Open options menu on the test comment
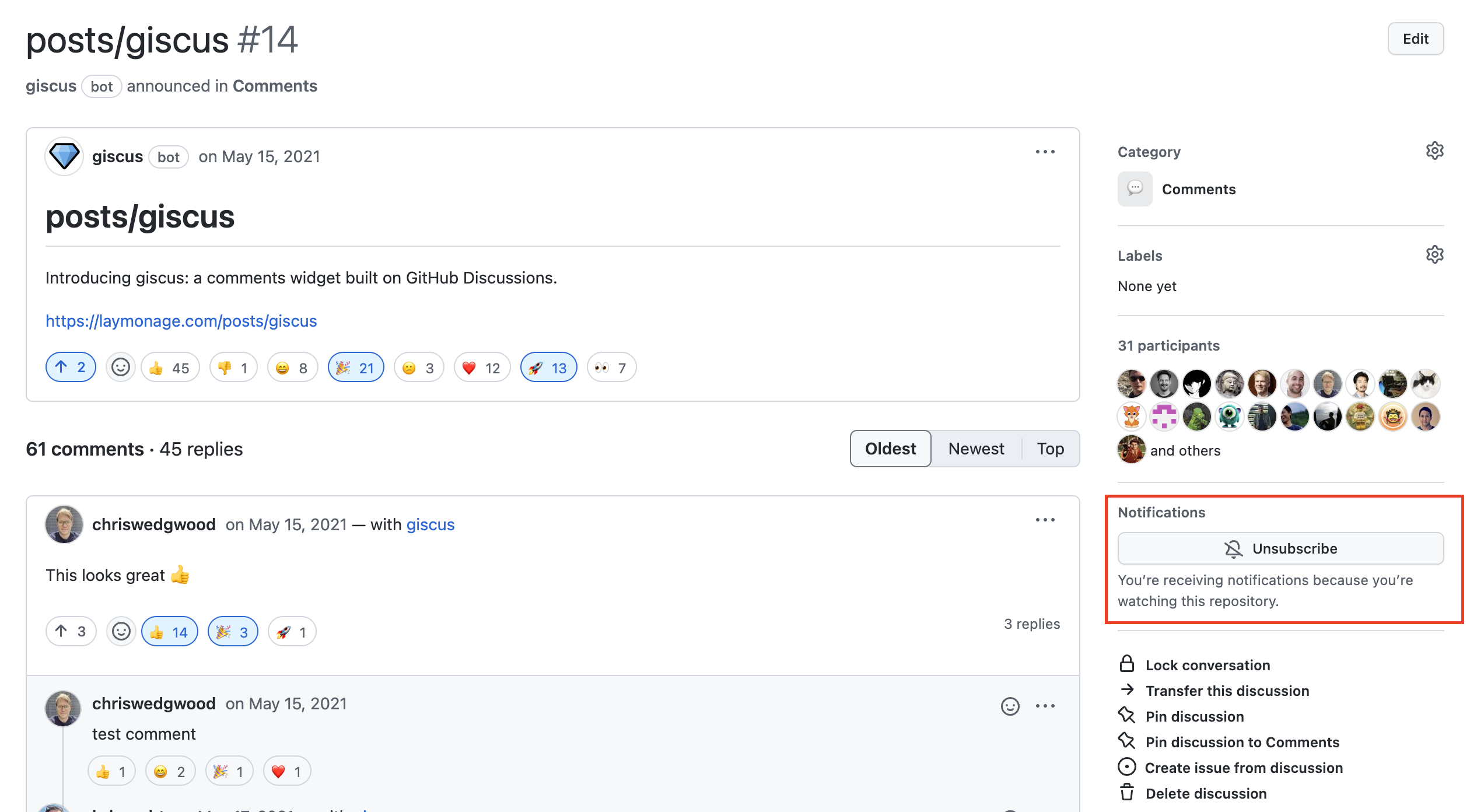Screen dimensions: 1477x812 pyautogui.click(x=1045, y=706)
